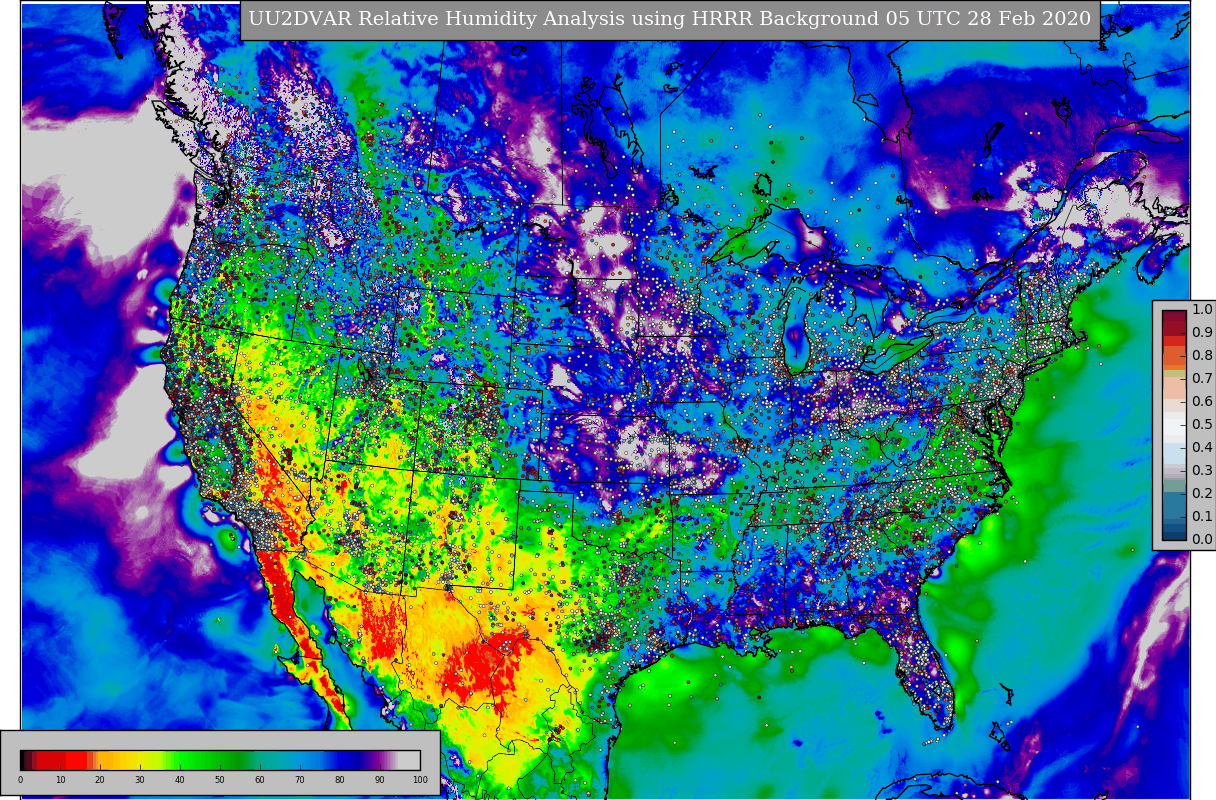Screen dimensions: 1216x800
Task: Click the "60" tick label on humidity scale
Action: (260, 780)
